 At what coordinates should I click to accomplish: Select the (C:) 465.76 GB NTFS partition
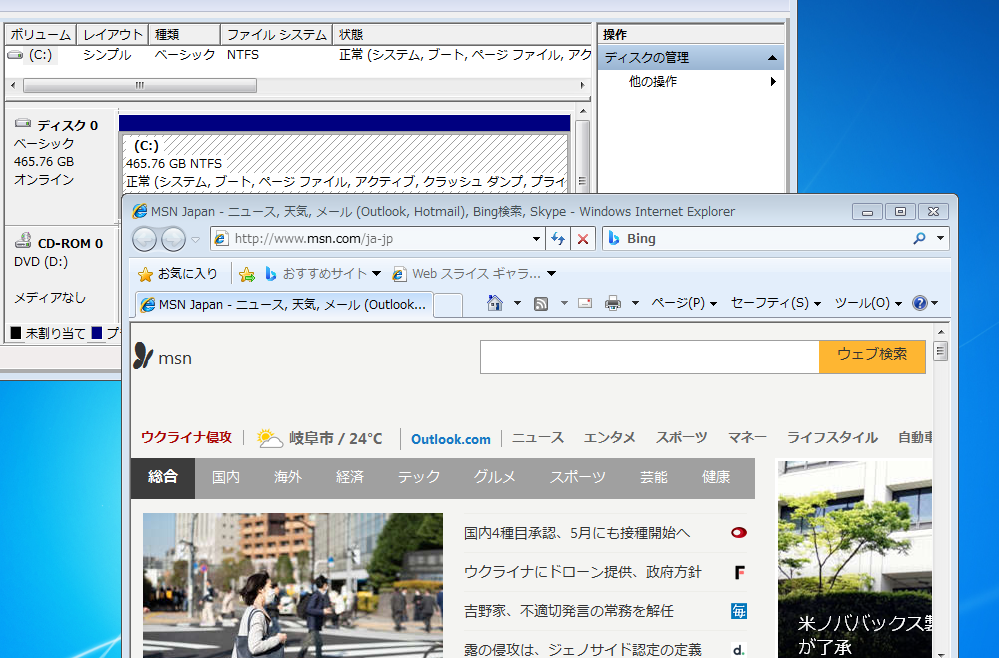click(345, 163)
